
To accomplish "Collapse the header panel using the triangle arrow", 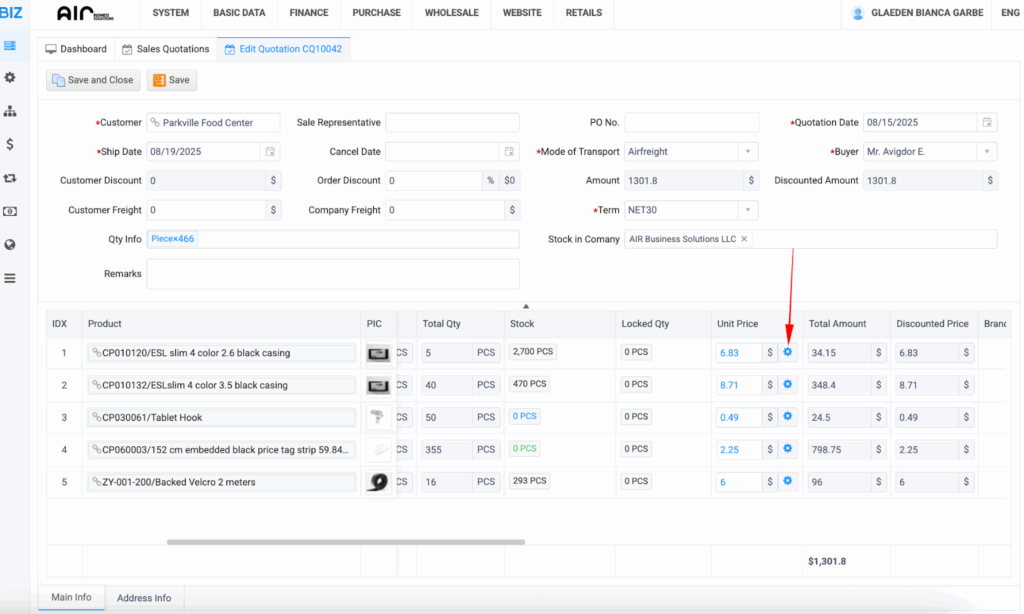I will (x=526, y=306).
